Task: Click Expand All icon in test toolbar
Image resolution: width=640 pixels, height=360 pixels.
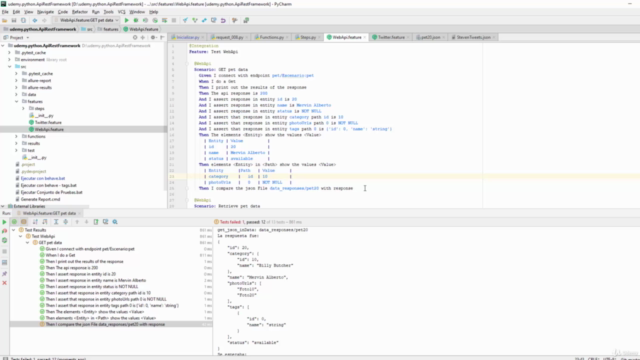Action: pyautogui.click(x=56, y=222)
